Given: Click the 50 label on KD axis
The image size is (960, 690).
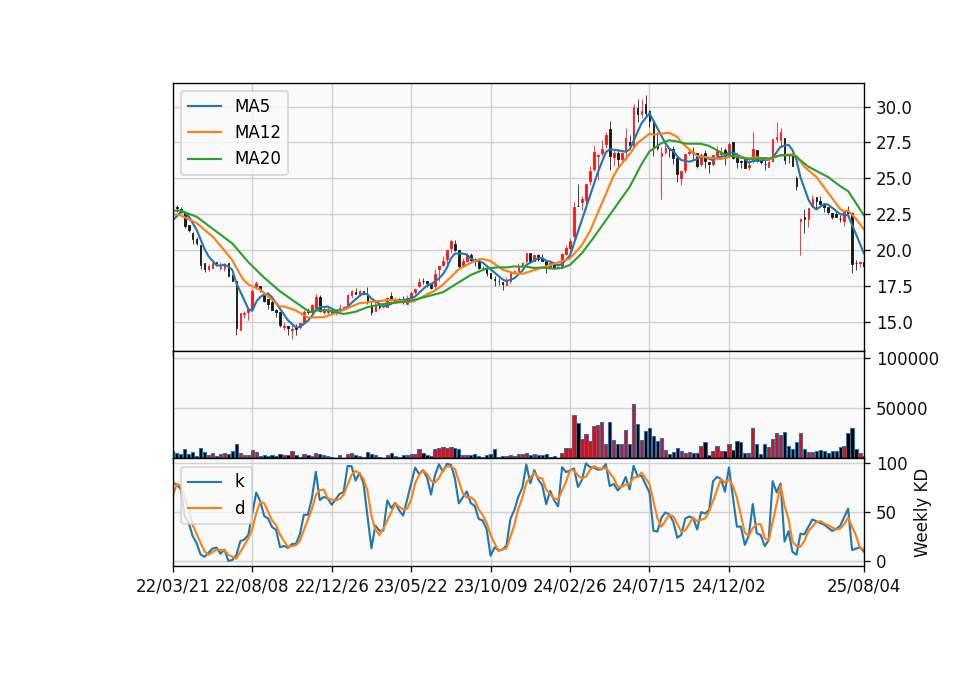Looking at the screenshot, I should point(886,512).
